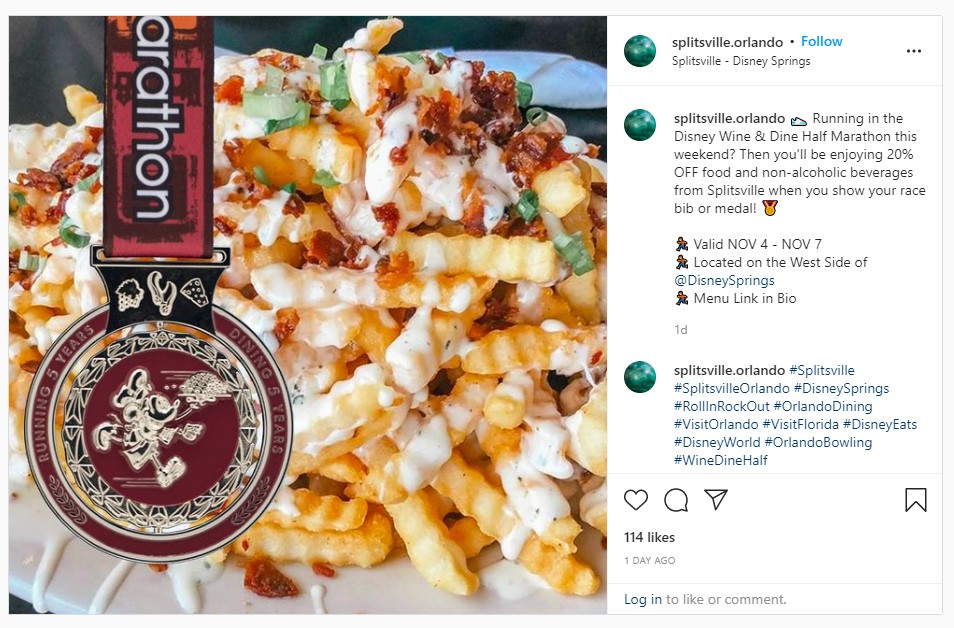Save the post with the bookmark icon
Image resolution: width=954 pixels, height=628 pixels.
point(916,500)
